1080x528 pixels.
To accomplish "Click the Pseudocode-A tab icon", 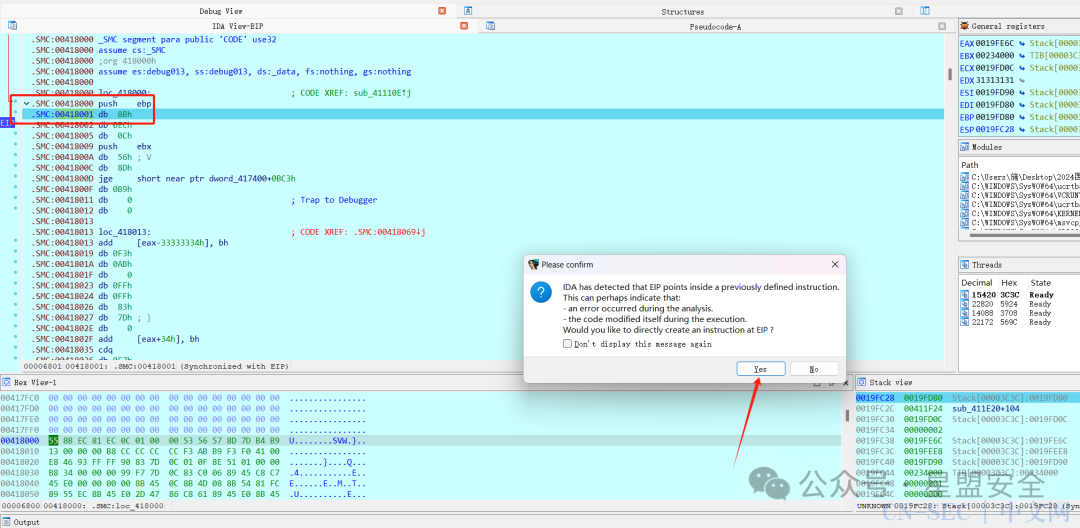I will [490, 25].
